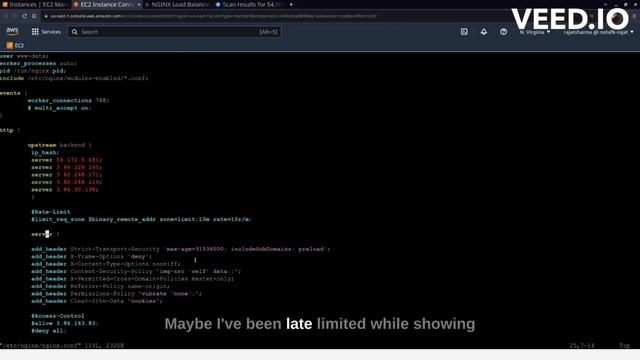Close the EC2 Instance Connect tab
Screen dimensions: 640x360
[x=139, y=4]
